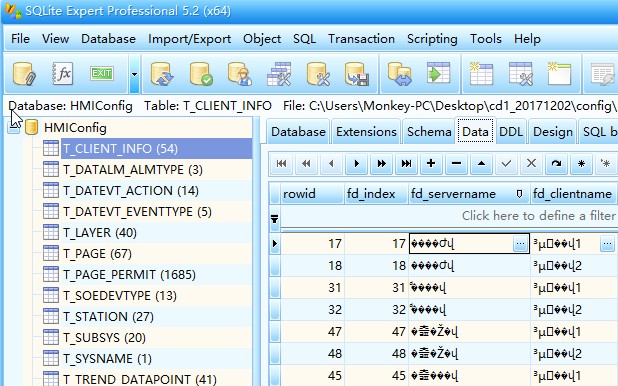Sort by the fd_index column header
The width and height of the screenshot is (618, 386).
click(376, 194)
